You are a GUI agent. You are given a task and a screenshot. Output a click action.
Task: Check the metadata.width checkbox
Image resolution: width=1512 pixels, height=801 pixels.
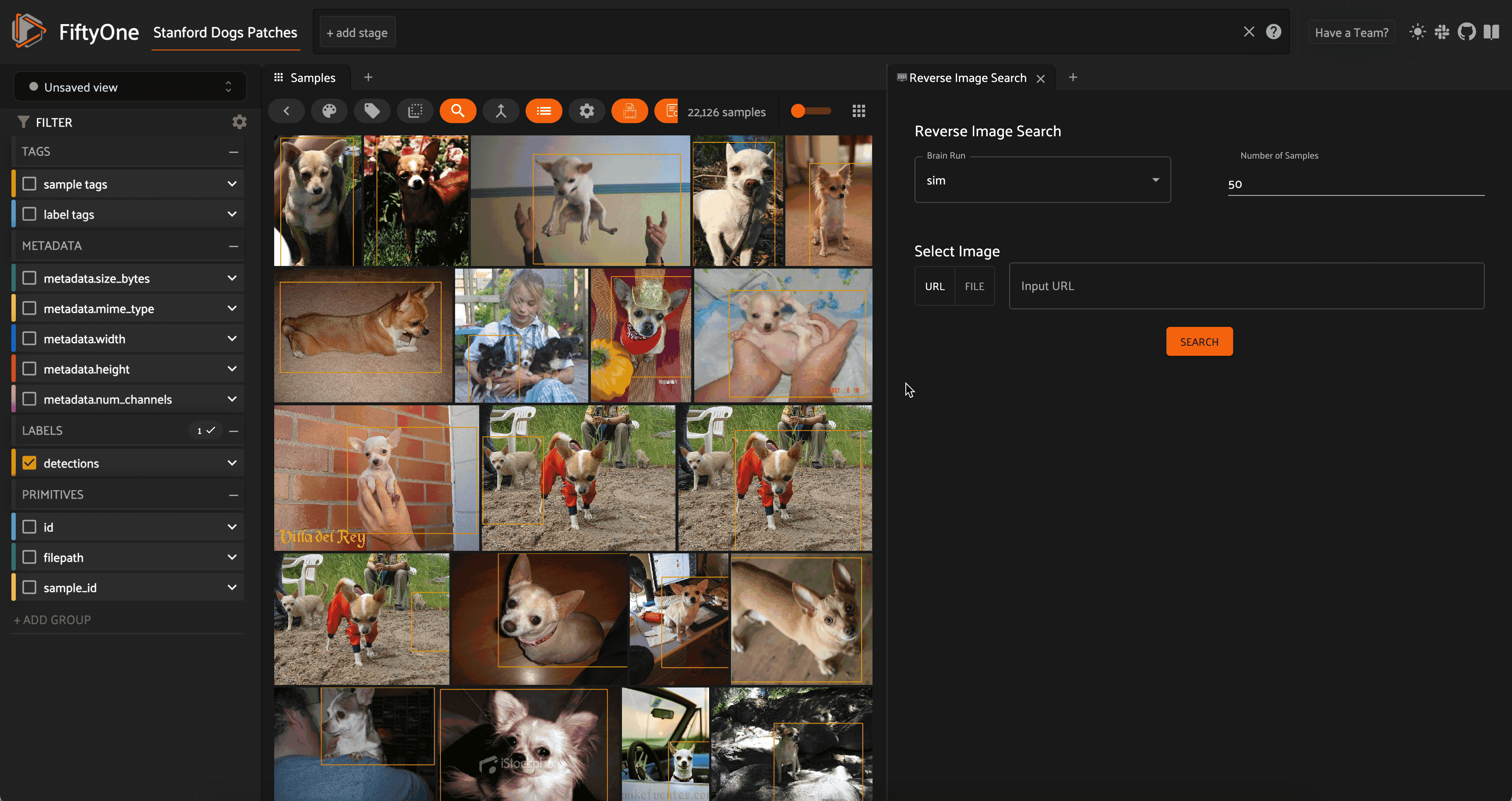point(29,339)
